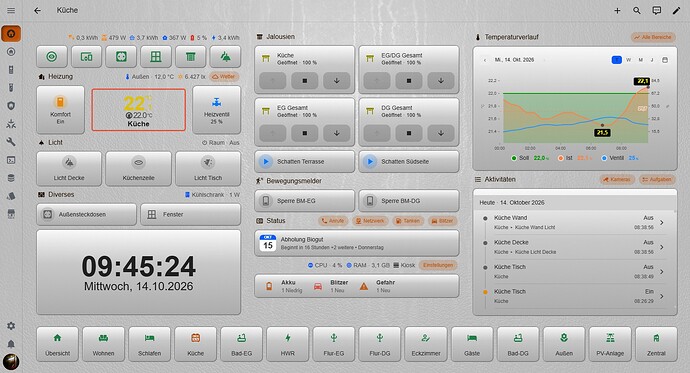Expand the Küche Decke activity entry
The width and height of the screenshot is (690, 373).
point(574,247)
